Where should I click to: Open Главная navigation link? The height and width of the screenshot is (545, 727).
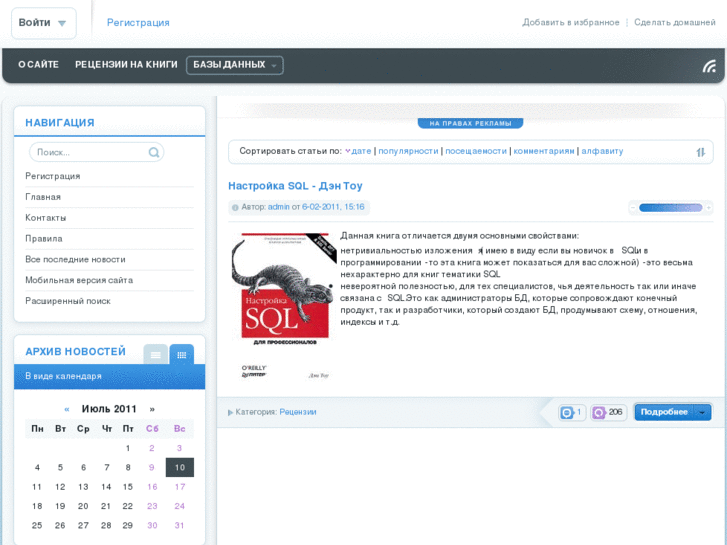[x=43, y=197]
